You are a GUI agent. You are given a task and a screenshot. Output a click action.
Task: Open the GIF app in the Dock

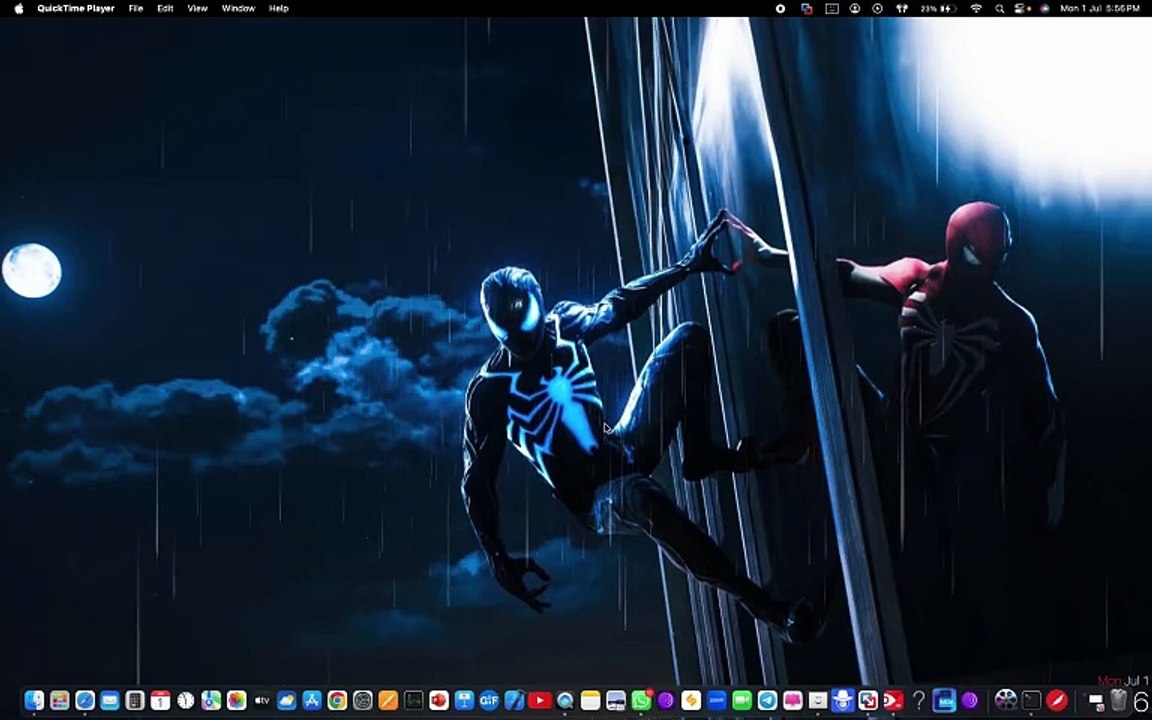point(489,700)
